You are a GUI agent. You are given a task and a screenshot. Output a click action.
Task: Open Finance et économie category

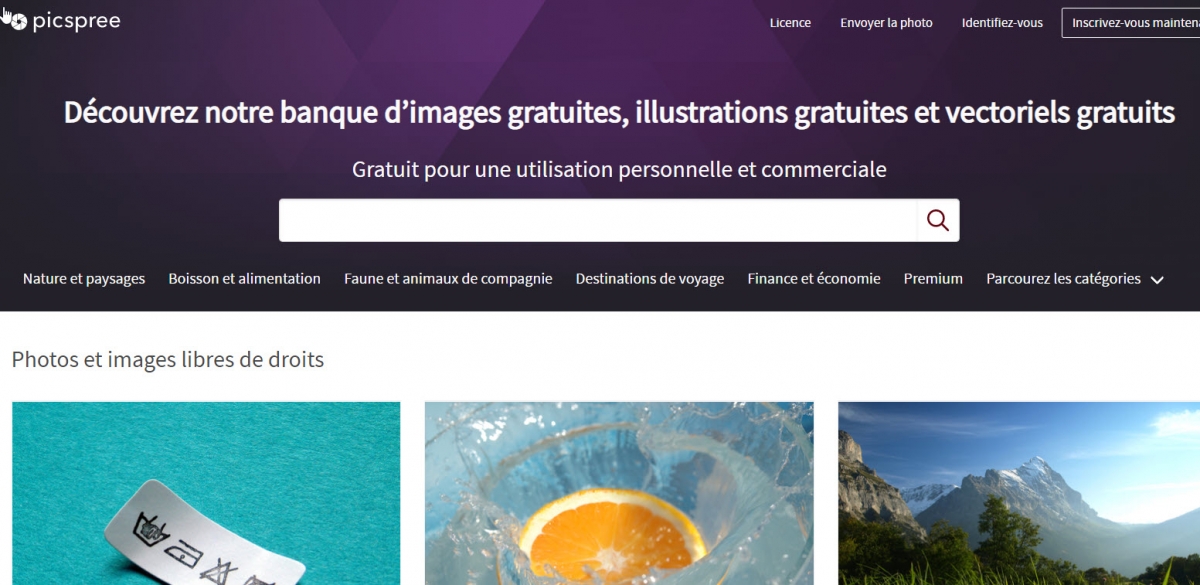814,279
